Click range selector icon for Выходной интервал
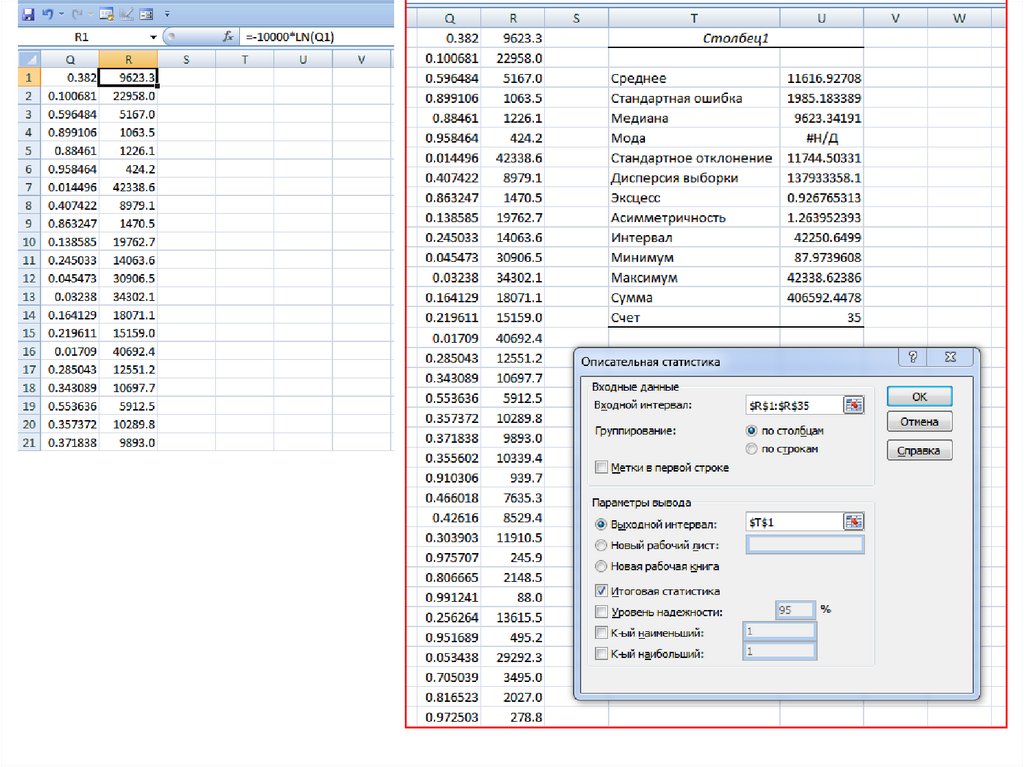 pos(853,522)
